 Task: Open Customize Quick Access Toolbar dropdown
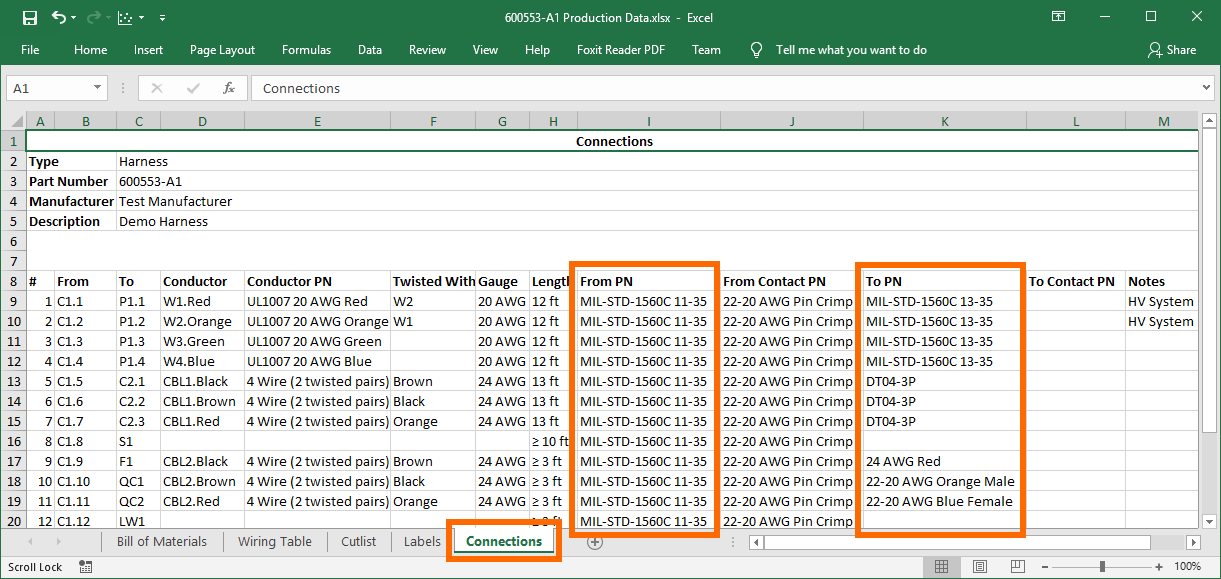coord(162,18)
